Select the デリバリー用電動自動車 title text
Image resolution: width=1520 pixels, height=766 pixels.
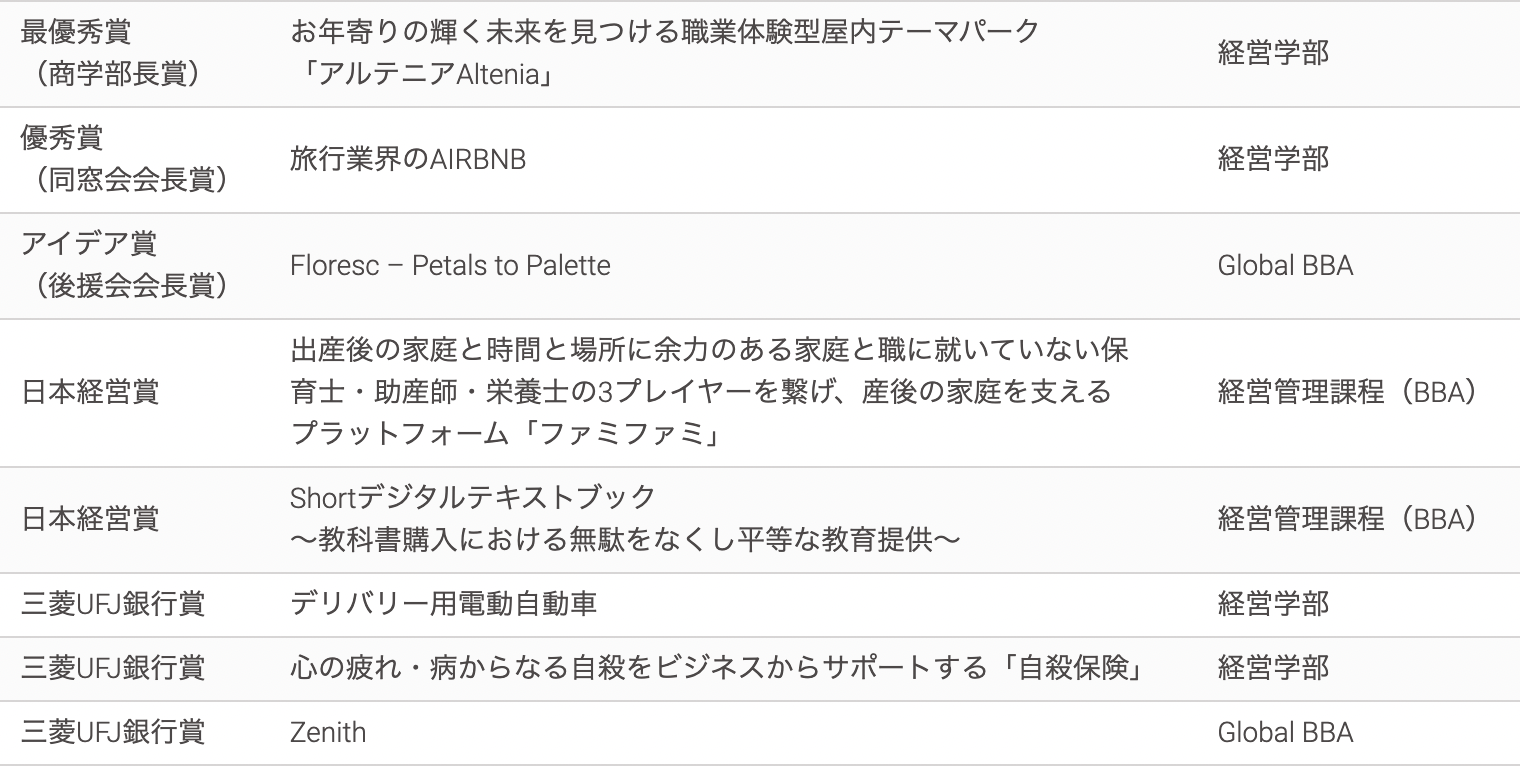[x=444, y=604]
